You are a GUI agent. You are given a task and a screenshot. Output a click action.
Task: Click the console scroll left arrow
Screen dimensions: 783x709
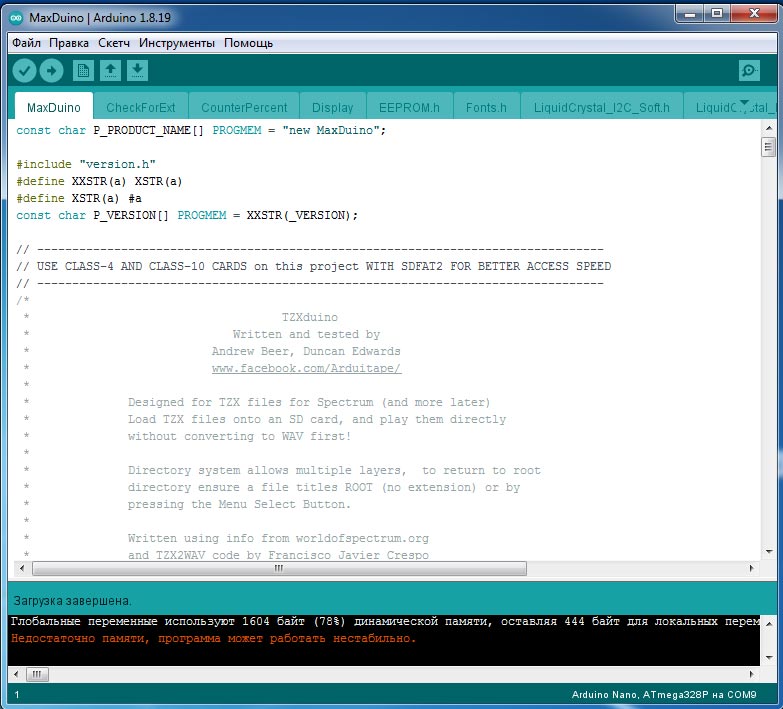15,675
